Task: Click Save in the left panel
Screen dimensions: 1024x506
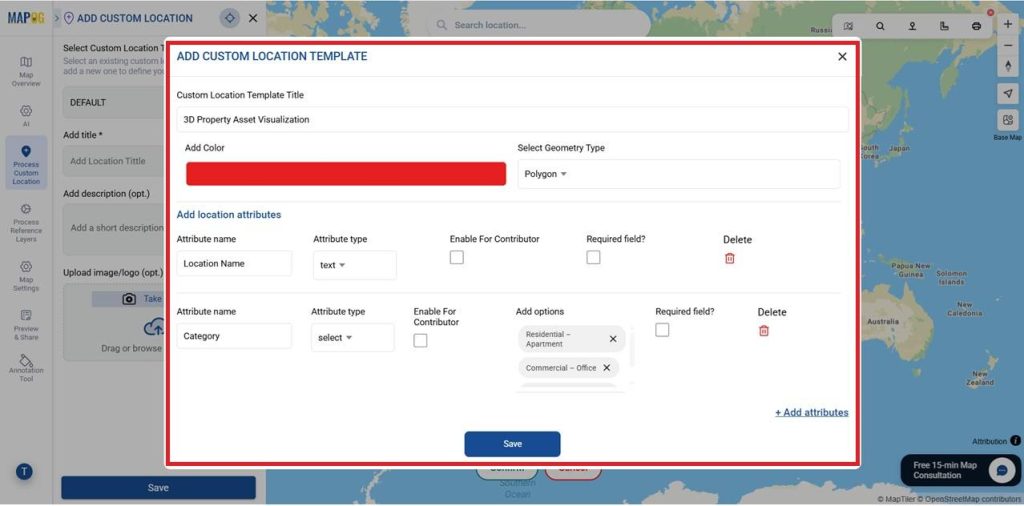Action: pos(159,488)
